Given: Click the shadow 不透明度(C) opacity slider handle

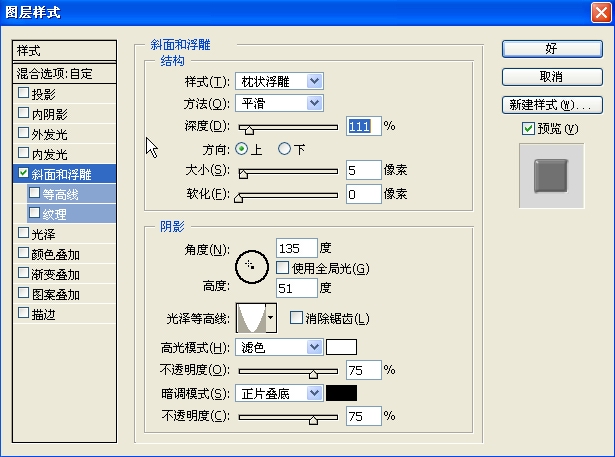Looking at the screenshot, I should tap(313, 420).
